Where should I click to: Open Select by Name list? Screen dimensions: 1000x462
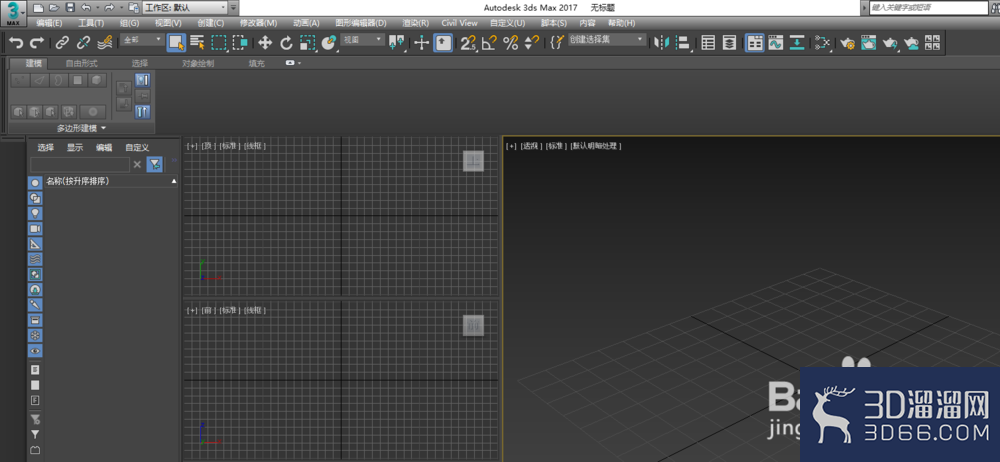[198, 43]
